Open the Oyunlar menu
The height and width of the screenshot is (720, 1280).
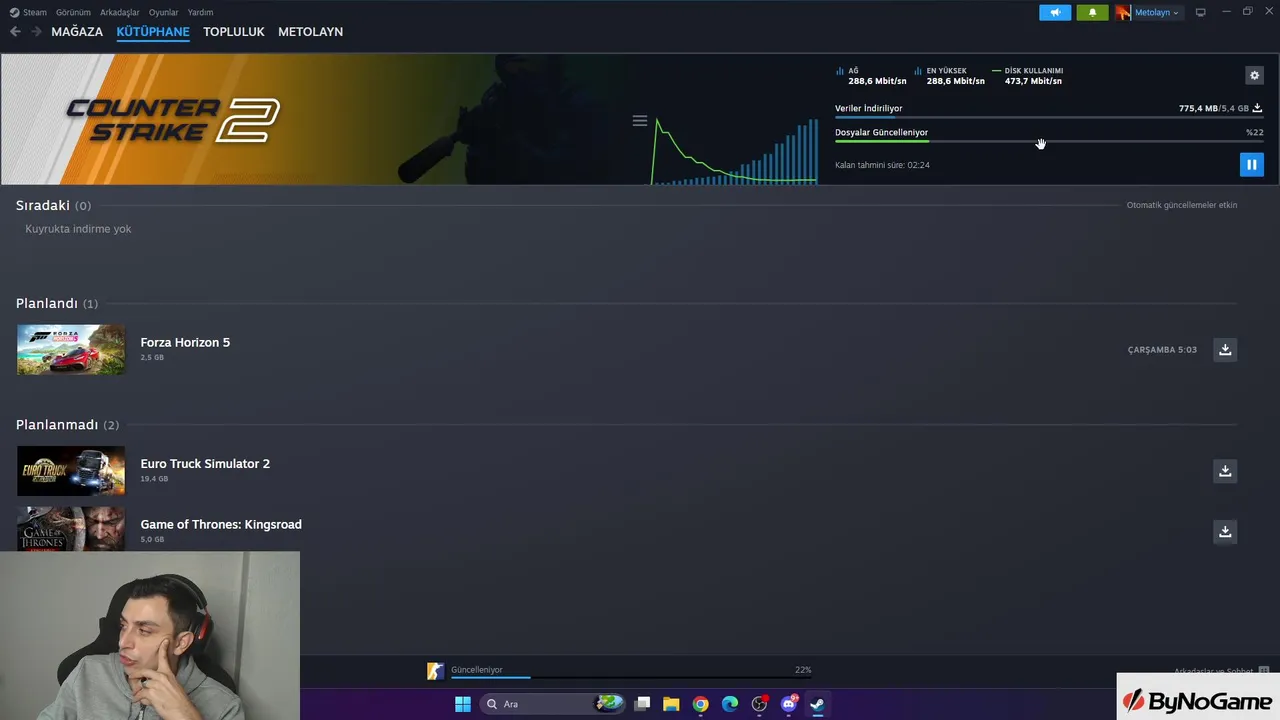tap(163, 12)
